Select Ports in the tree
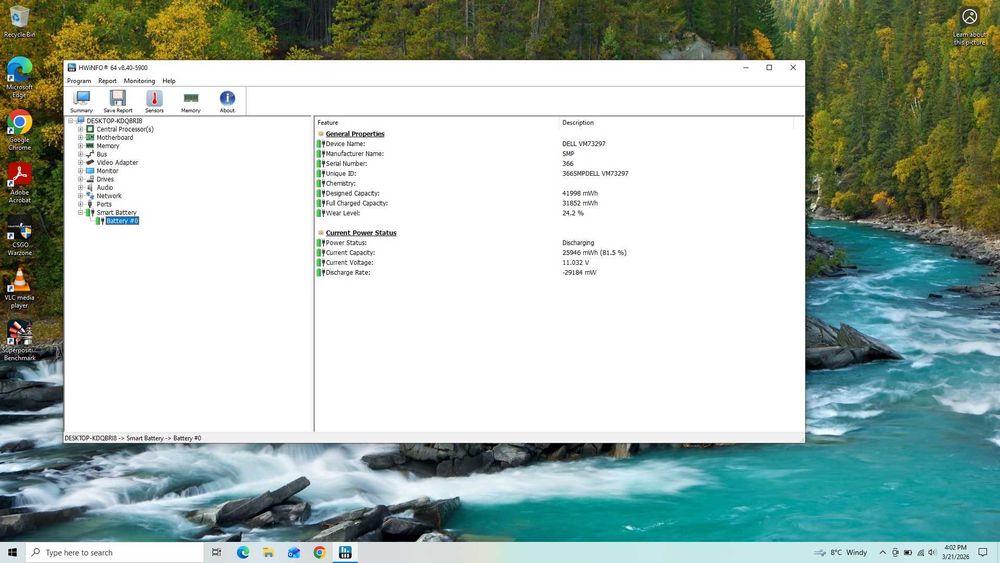The height and width of the screenshot is (563, 1000). pyautogui.click(x=104, y=204)
